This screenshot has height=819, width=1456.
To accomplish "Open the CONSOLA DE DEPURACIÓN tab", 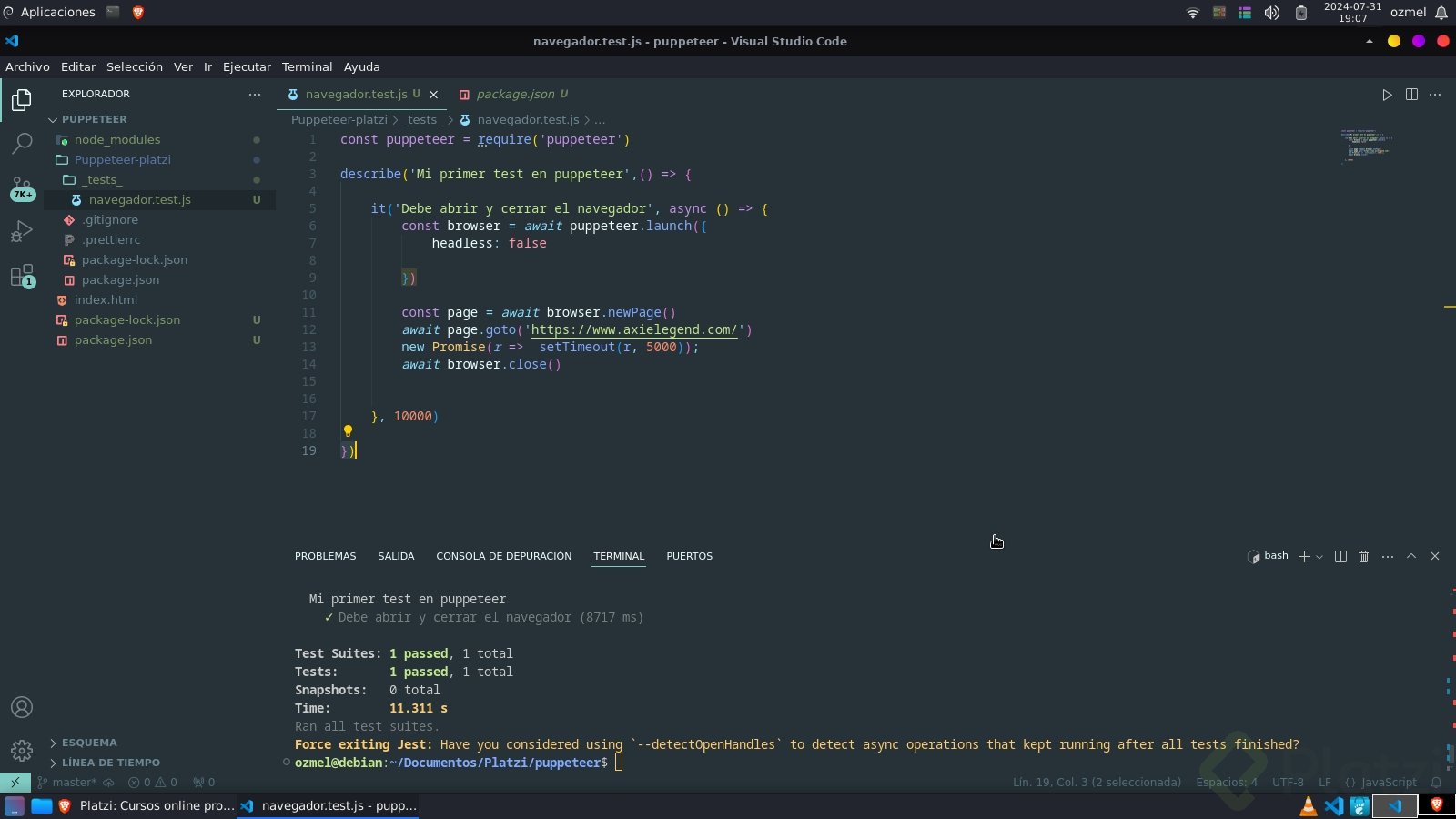I will pos(504,556).
